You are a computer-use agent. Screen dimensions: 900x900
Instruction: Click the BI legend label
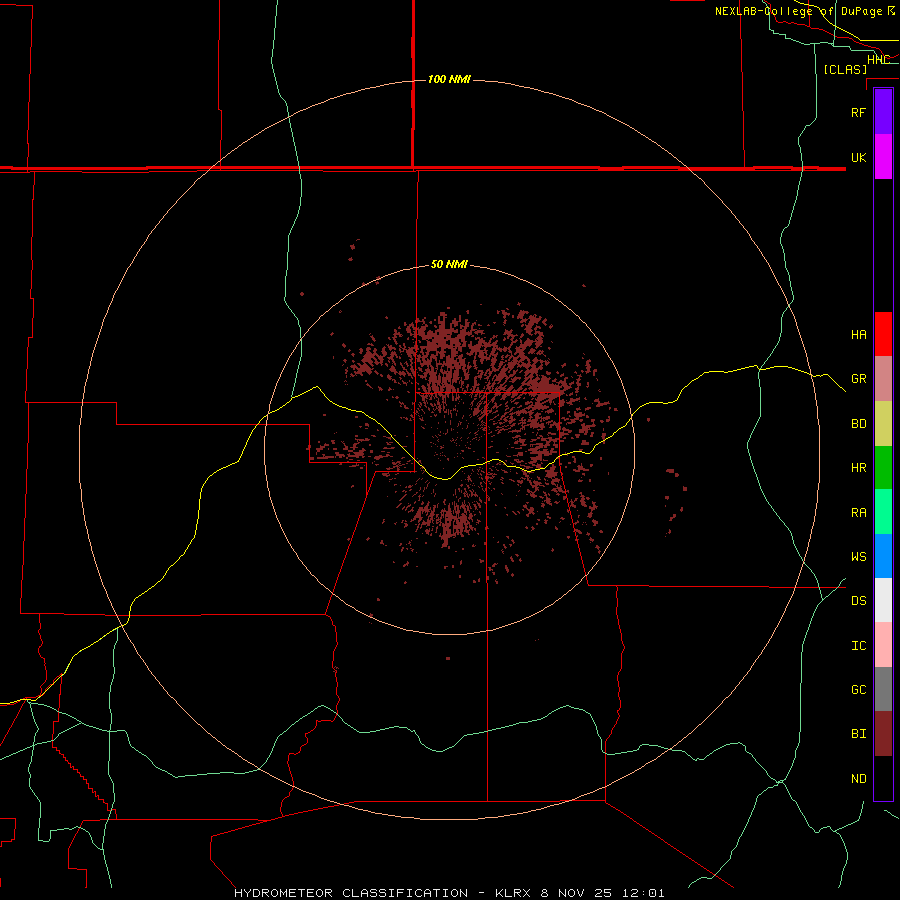point(858,734)
